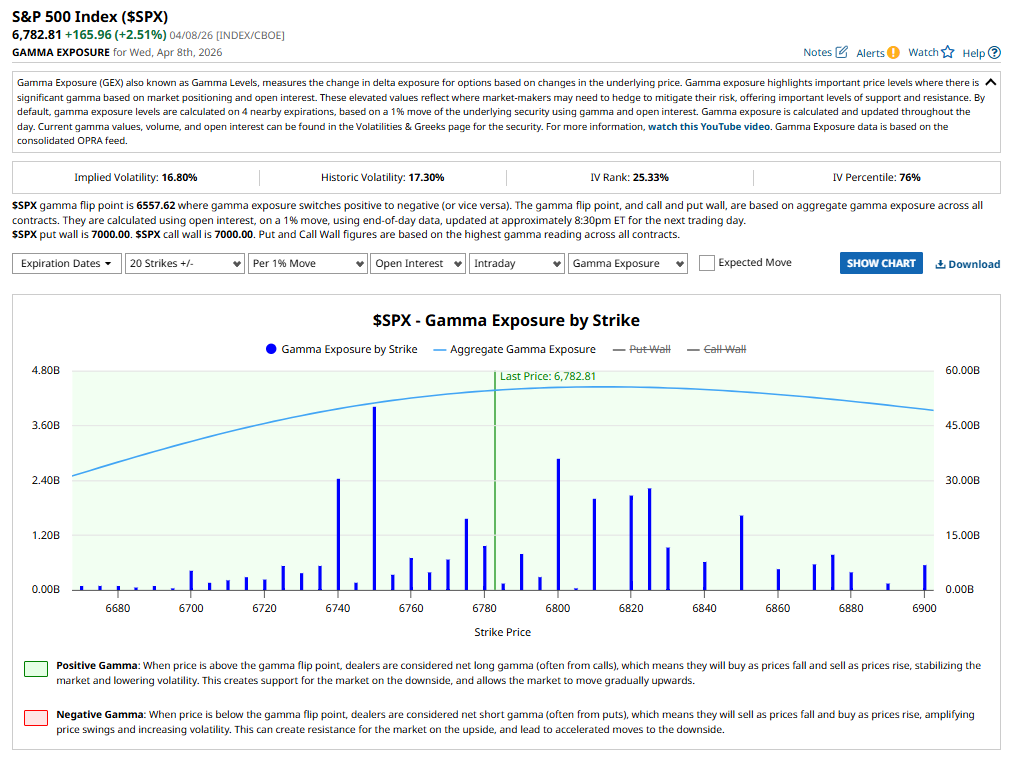1012x762 pixels.
Task: Select the Gamma Exposure metric dropdown
Action: click(628, 262)
